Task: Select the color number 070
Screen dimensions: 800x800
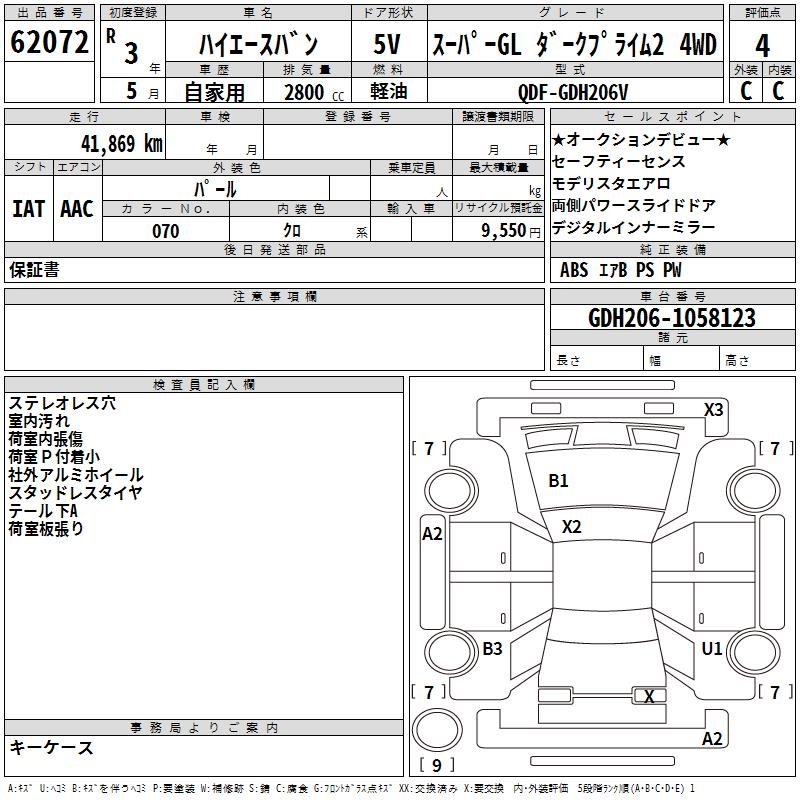Action: (165, 231)
